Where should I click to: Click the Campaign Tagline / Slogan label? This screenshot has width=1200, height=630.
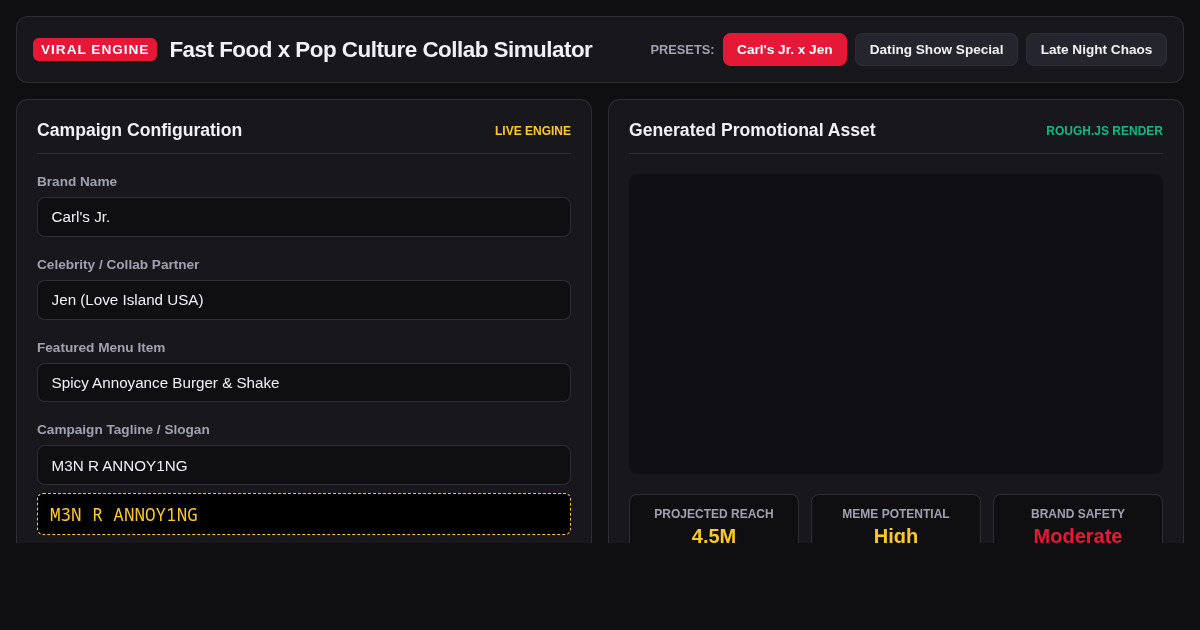coord(123,429)
